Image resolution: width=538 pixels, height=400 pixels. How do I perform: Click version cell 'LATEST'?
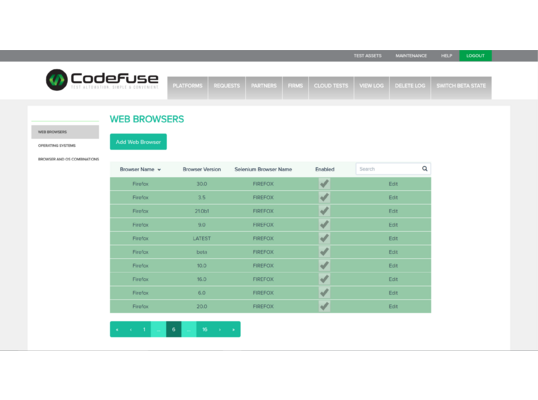202,238
